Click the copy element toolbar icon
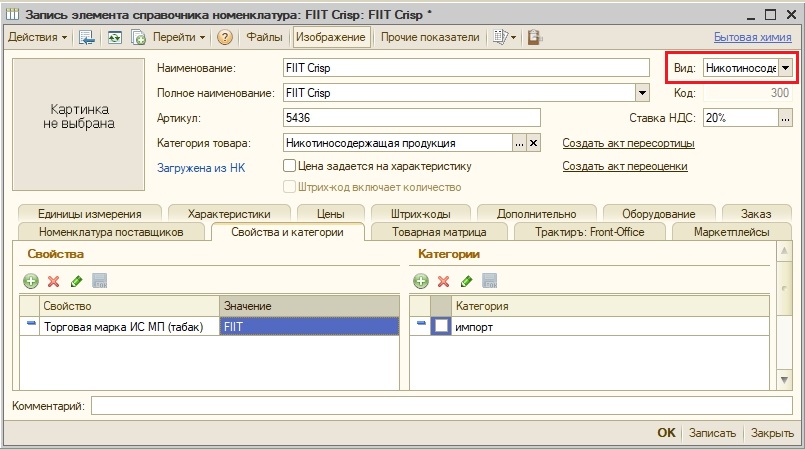This screenshot has height=450, width=805. click(x=138, y=37)
